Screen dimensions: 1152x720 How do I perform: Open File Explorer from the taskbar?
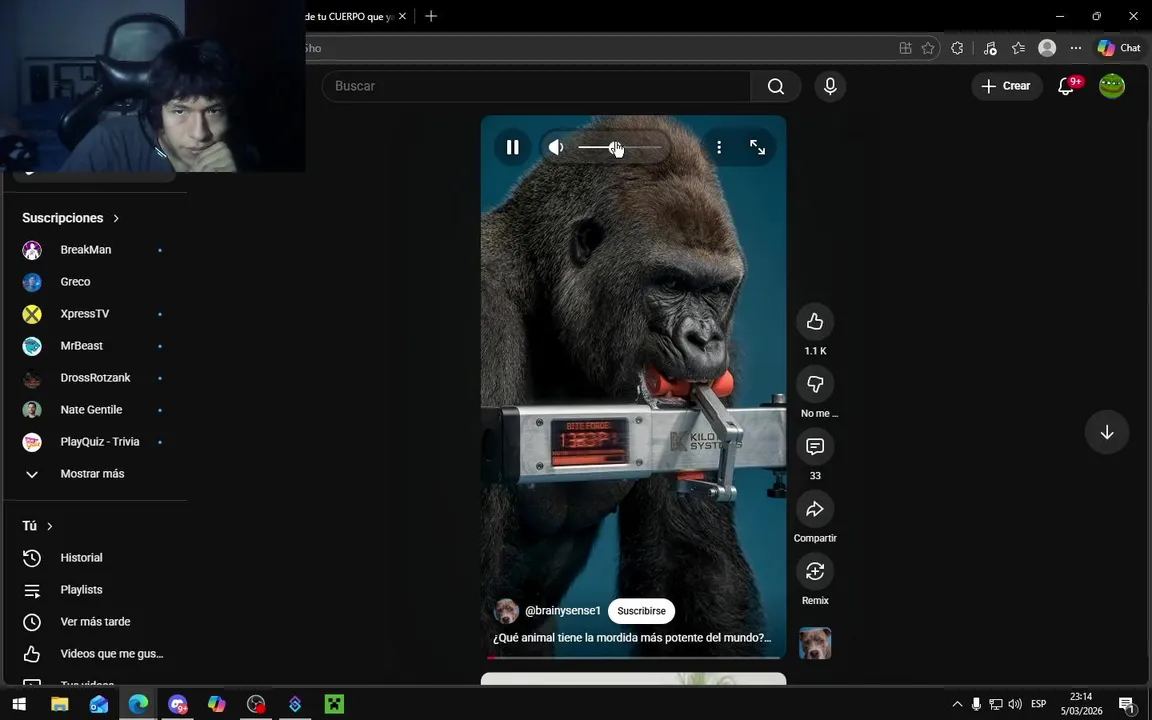[x=60, y=704]
